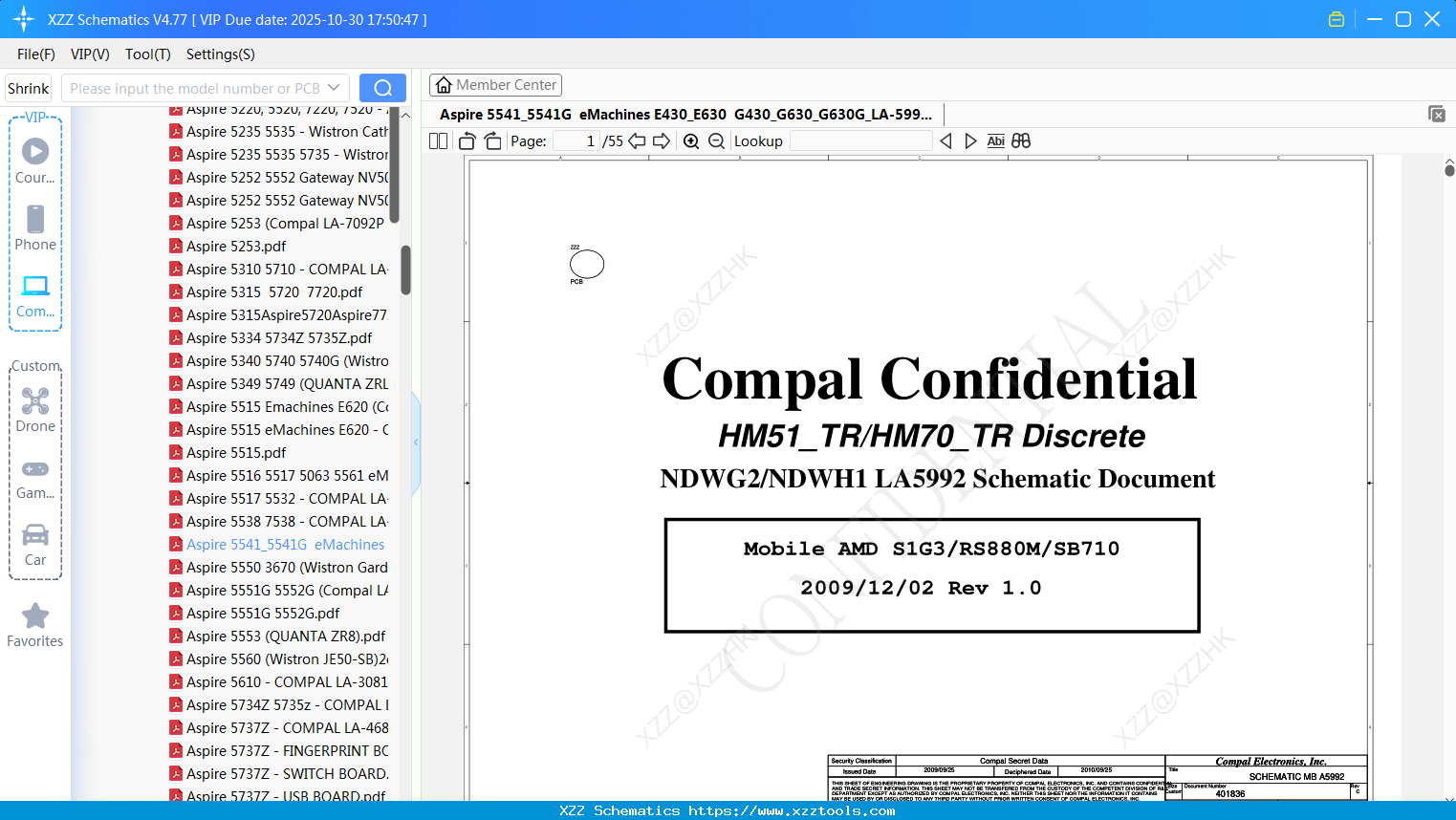
Task: Open Aspire 5515 Emachines E620 file
Action: 287,407
